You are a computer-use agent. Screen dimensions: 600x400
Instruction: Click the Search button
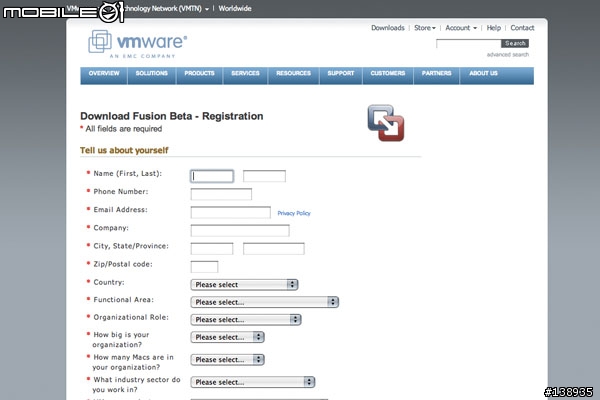pyautogui.click(x=515, y=44)
